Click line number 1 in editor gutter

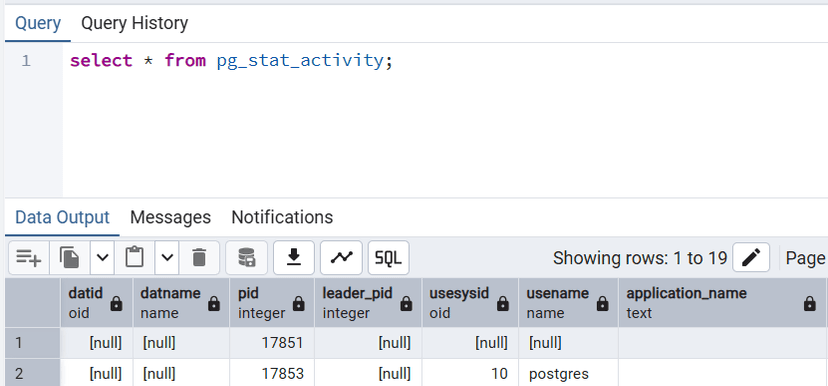click(26, 61)
